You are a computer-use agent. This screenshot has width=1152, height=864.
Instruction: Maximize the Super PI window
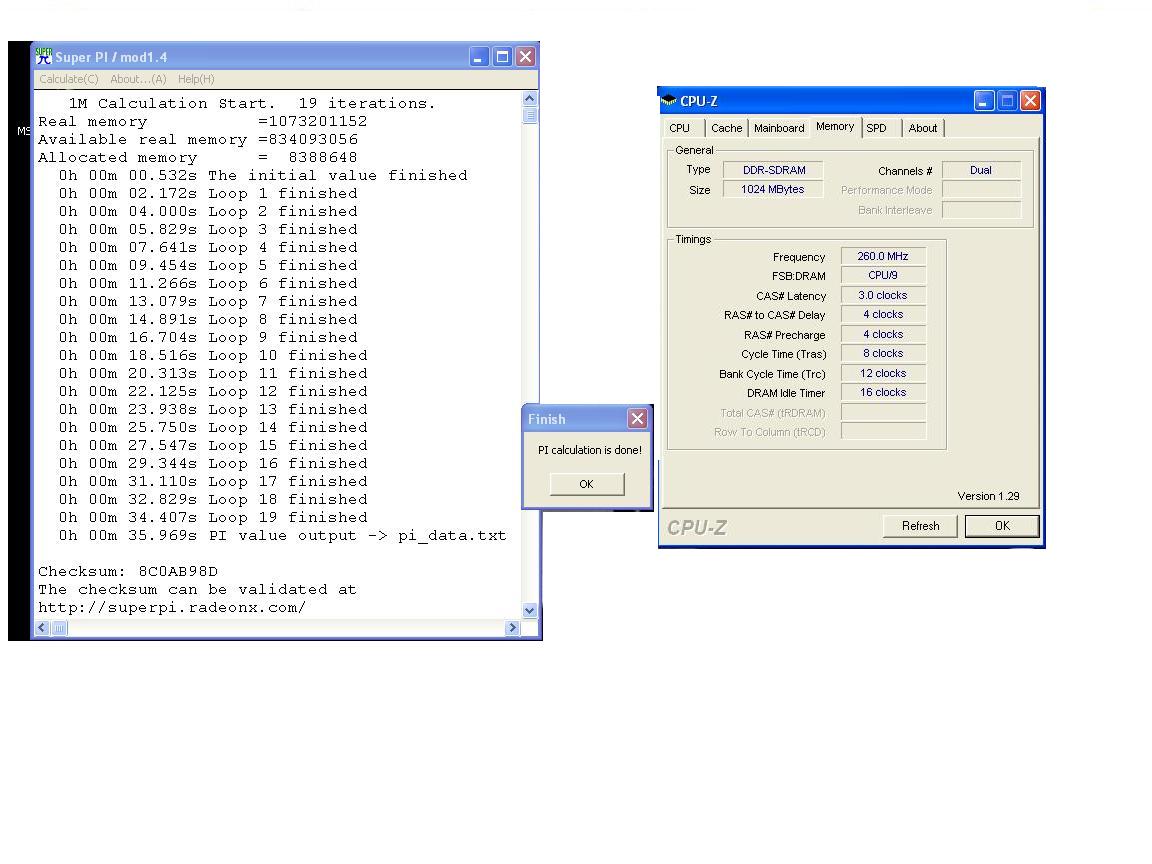pos(503,57)
